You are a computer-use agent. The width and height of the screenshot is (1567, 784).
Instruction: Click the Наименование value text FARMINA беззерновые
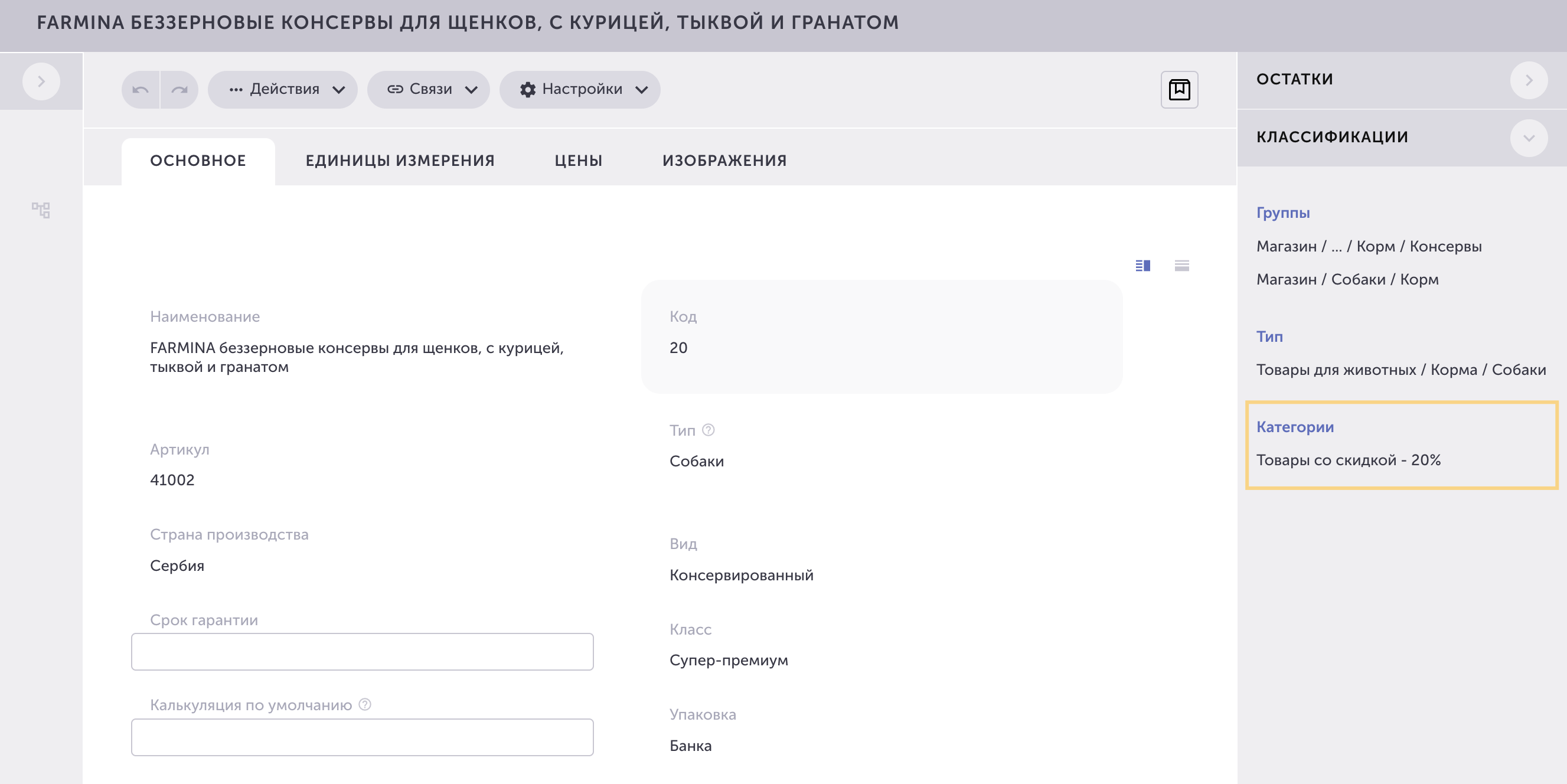(357, 357)
